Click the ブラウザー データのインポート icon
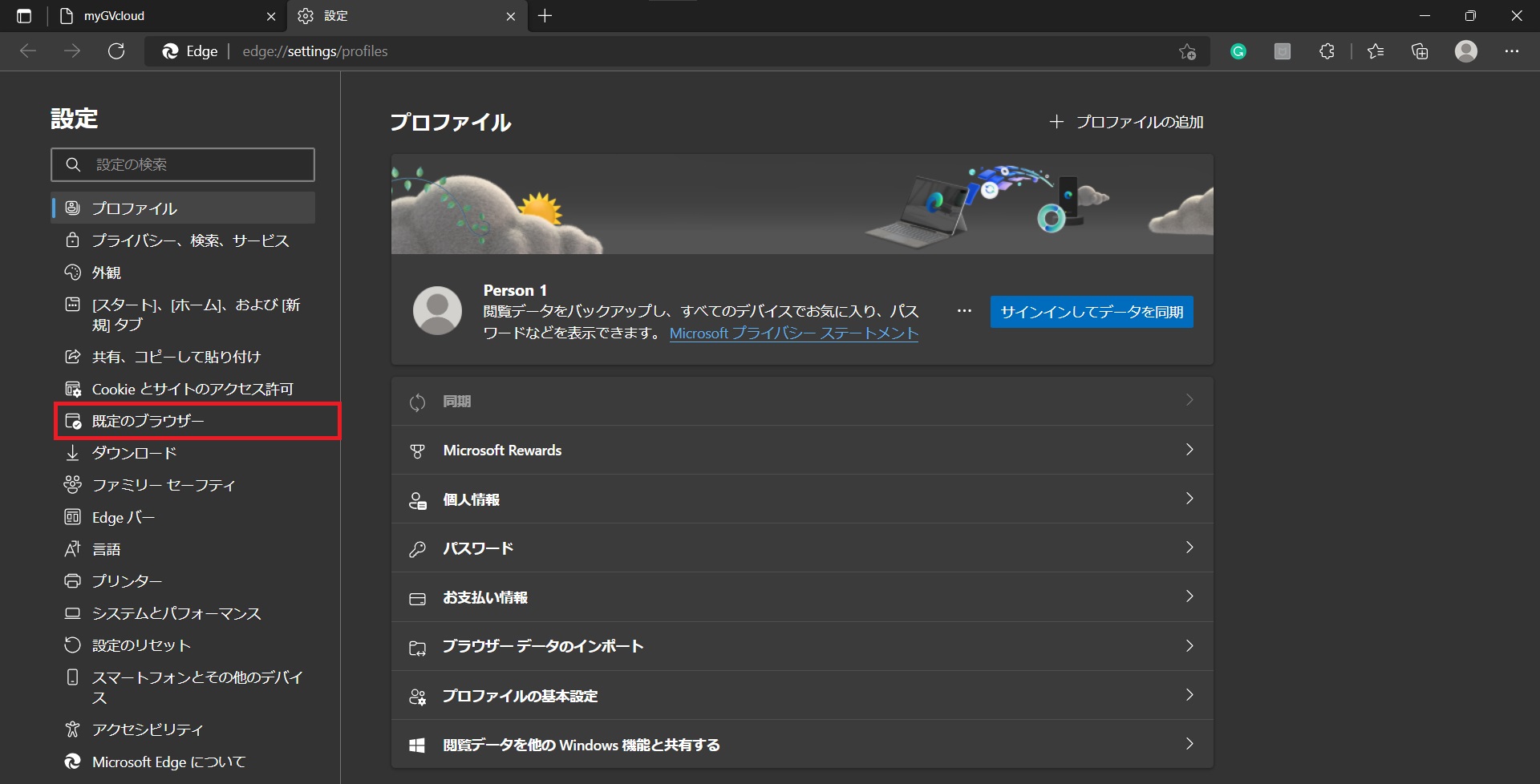 coord(417,648)
